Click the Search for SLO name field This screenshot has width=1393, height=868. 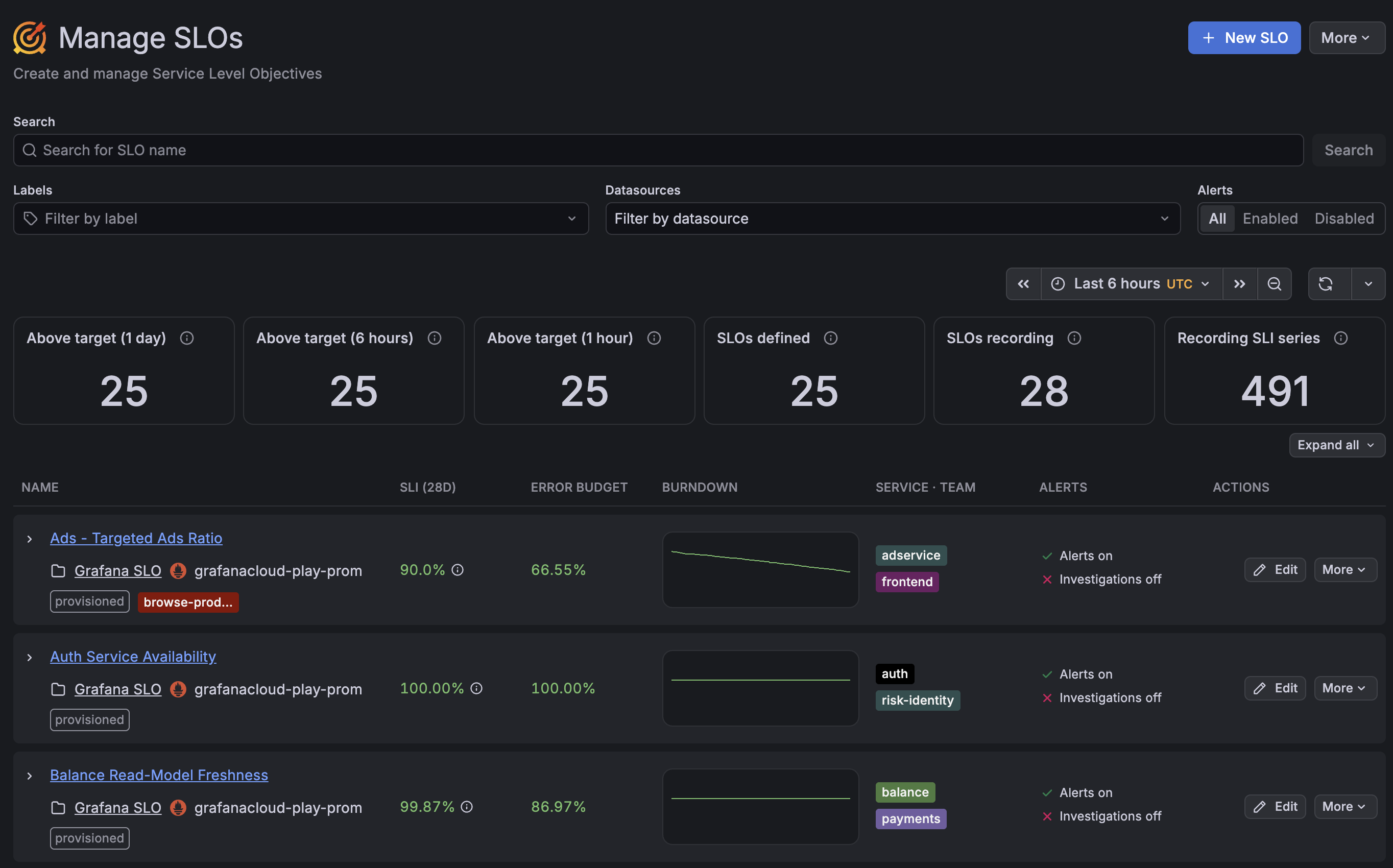658,150
